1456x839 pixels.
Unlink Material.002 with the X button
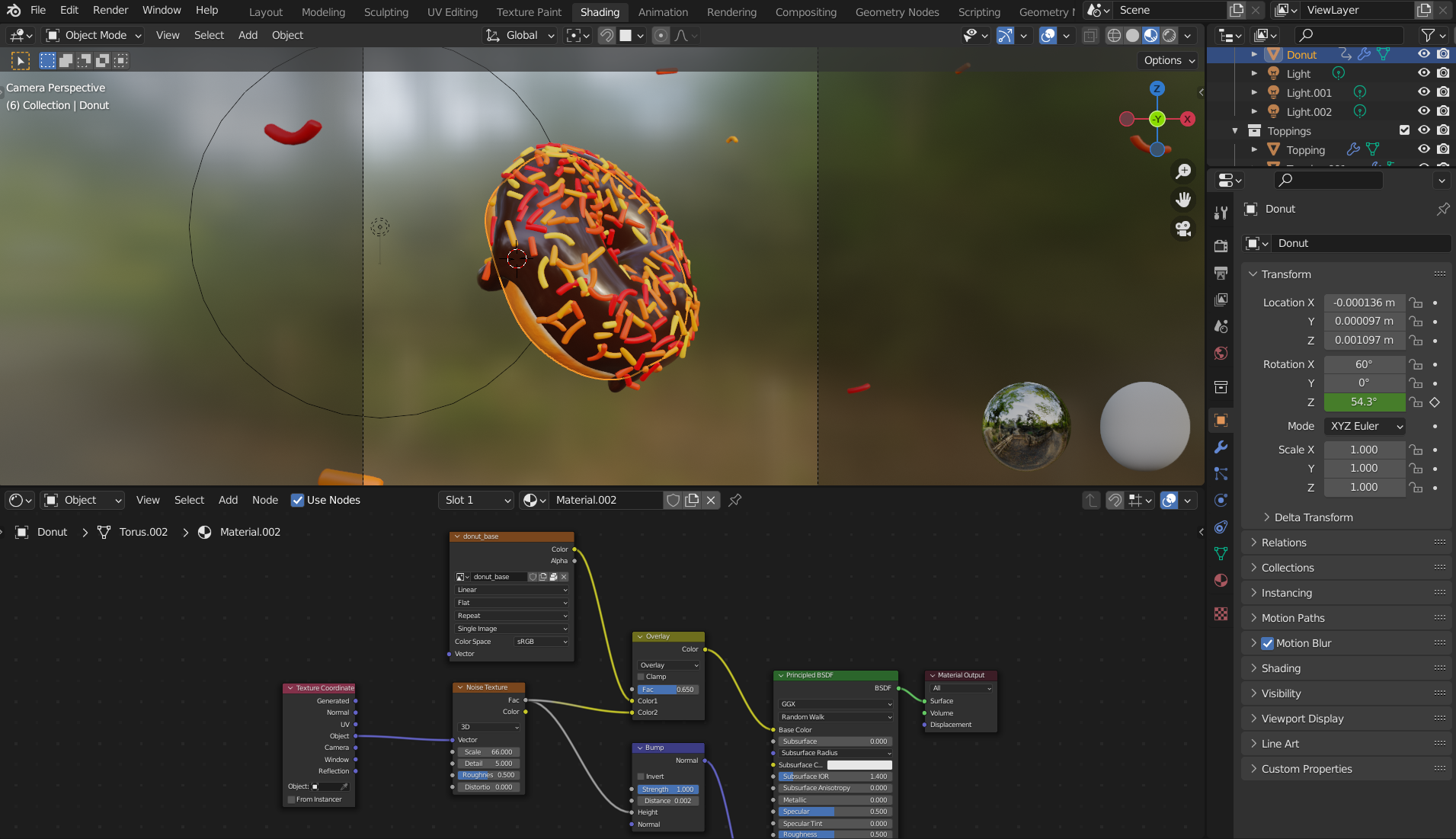pyautogui.click(x=711, y=500)
